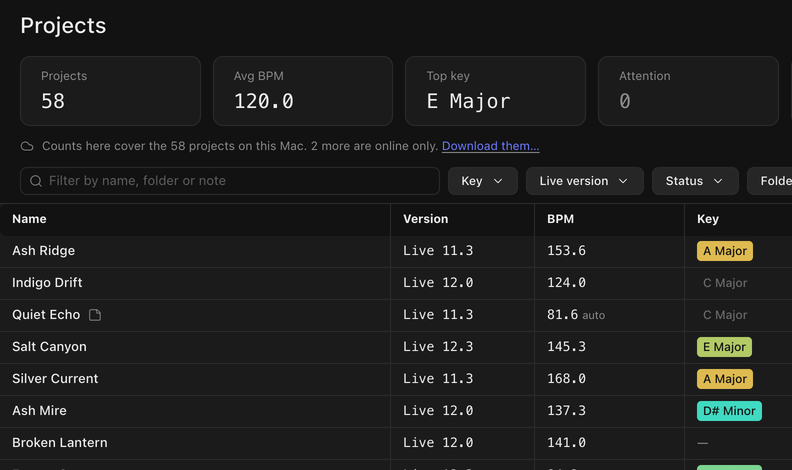Click the C Major key in Quiet Echo row
This screenshot has height=470, width=792.
click(725, 315)
